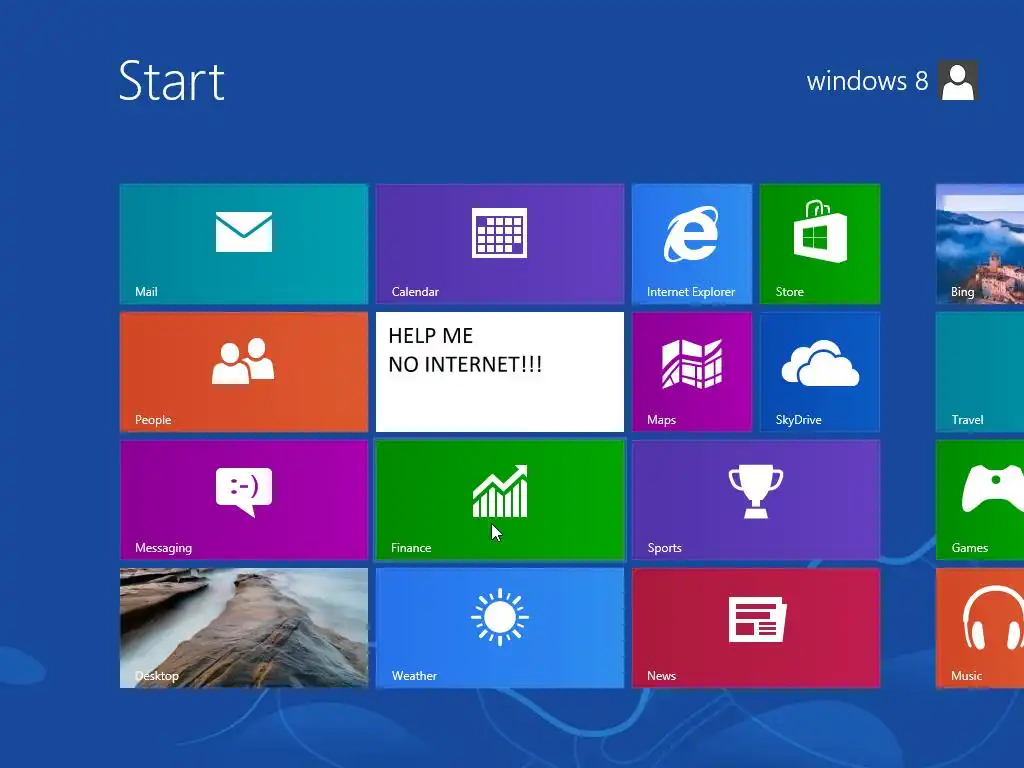The image size is (1024, 768).
Task: Open the Sports tile
Action: (x=756, y=500)
